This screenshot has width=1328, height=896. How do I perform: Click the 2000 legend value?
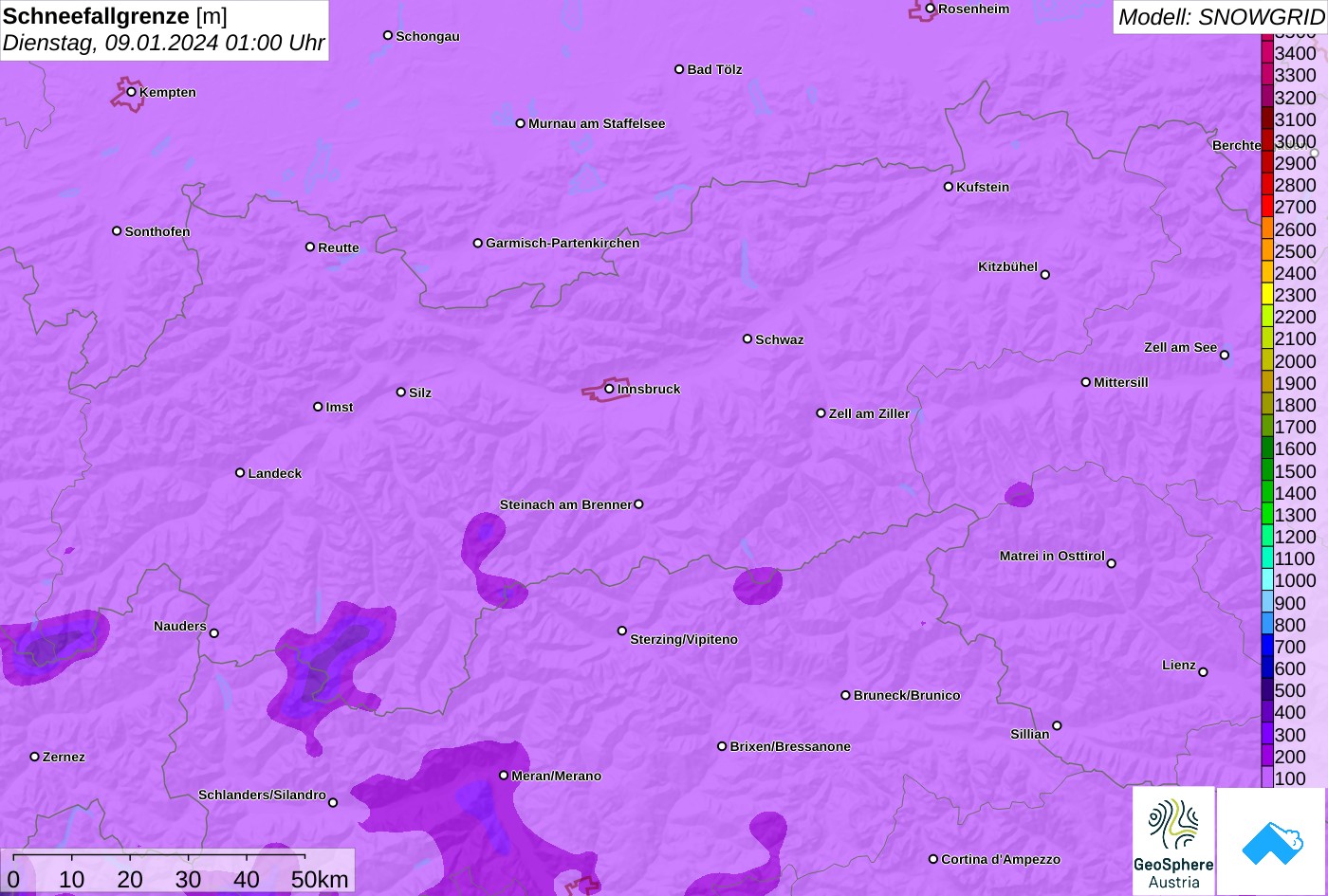click(x=1296, y=361)
